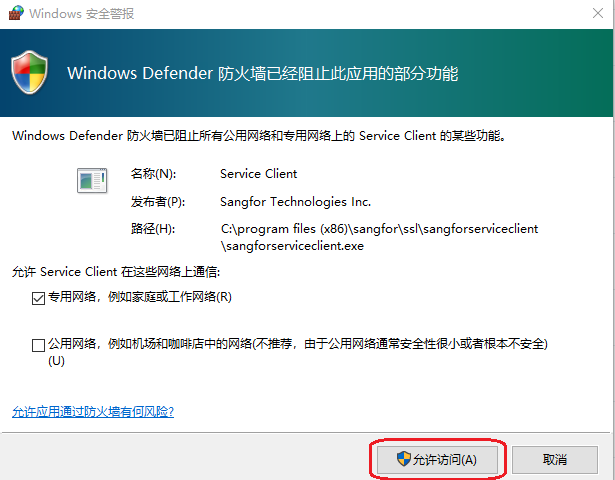615x480 pixels.
Task: Enable the 公用网络 checkbox
Action: tap(39, 345)
